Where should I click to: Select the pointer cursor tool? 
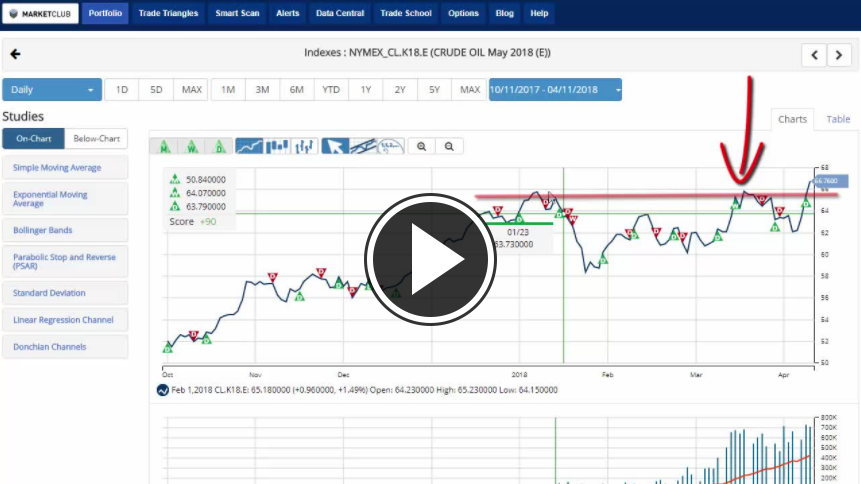(335, 146)
